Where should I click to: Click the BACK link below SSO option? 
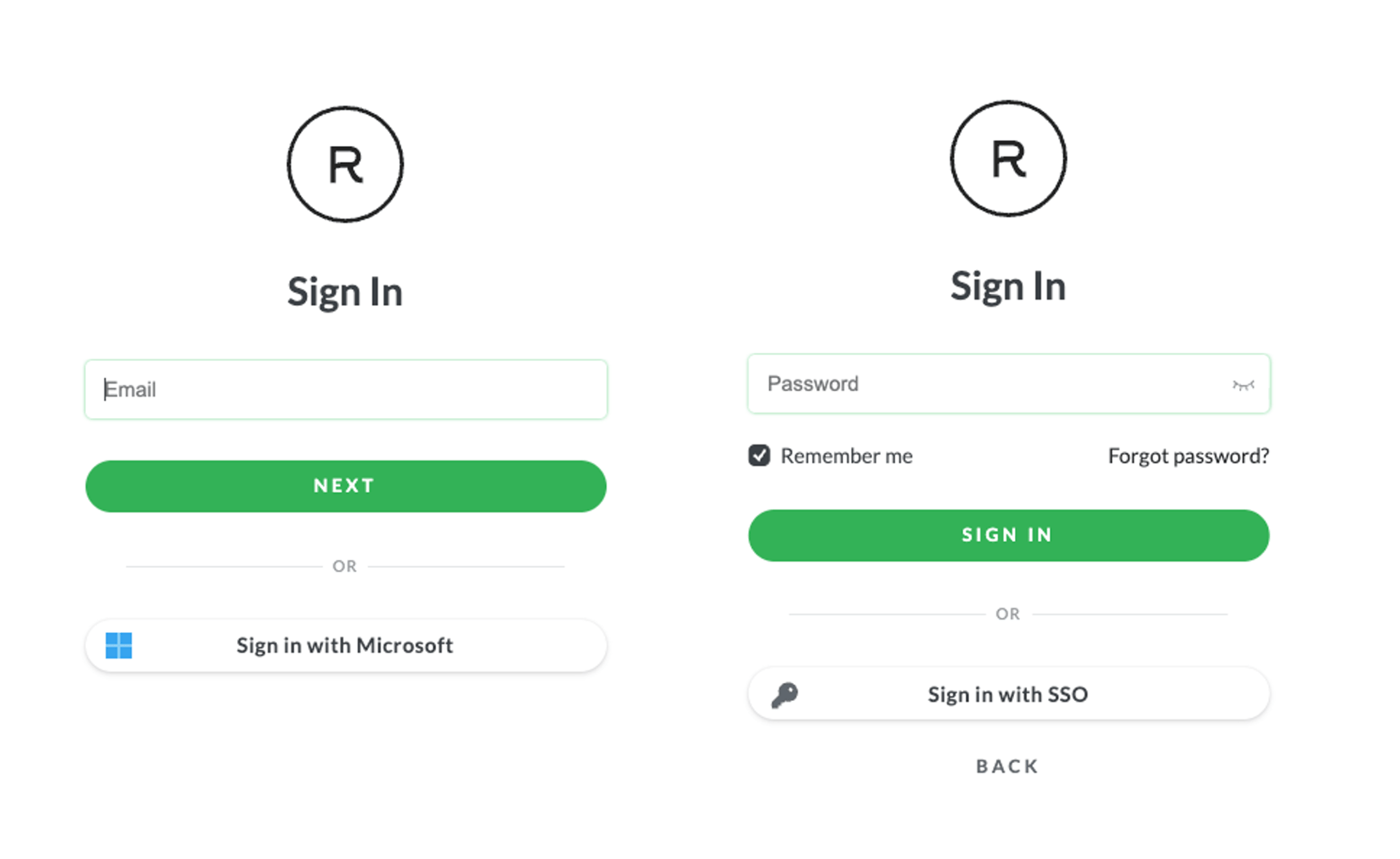pyautogui.click(x=1006, y=766)
